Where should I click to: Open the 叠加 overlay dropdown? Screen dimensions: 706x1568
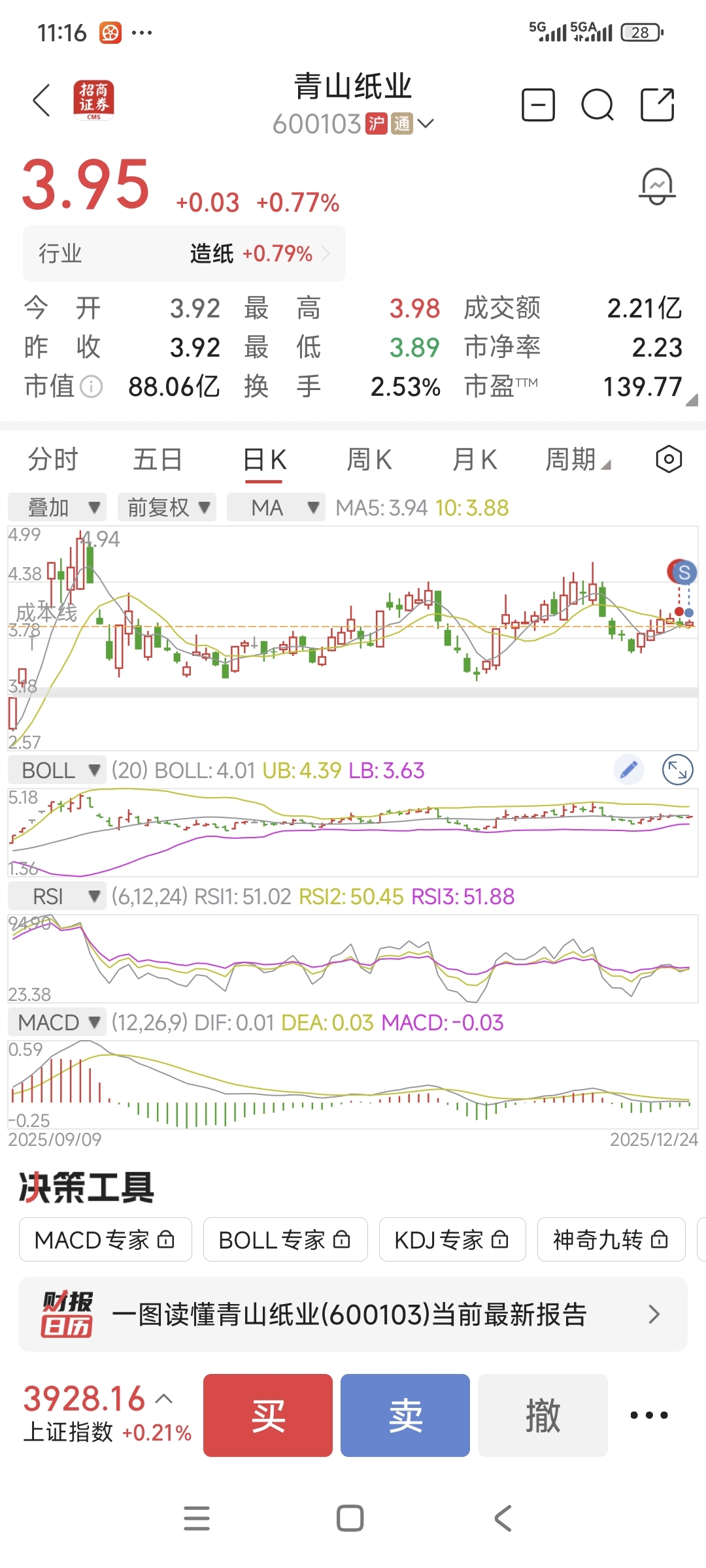click(x=58, y=508)
